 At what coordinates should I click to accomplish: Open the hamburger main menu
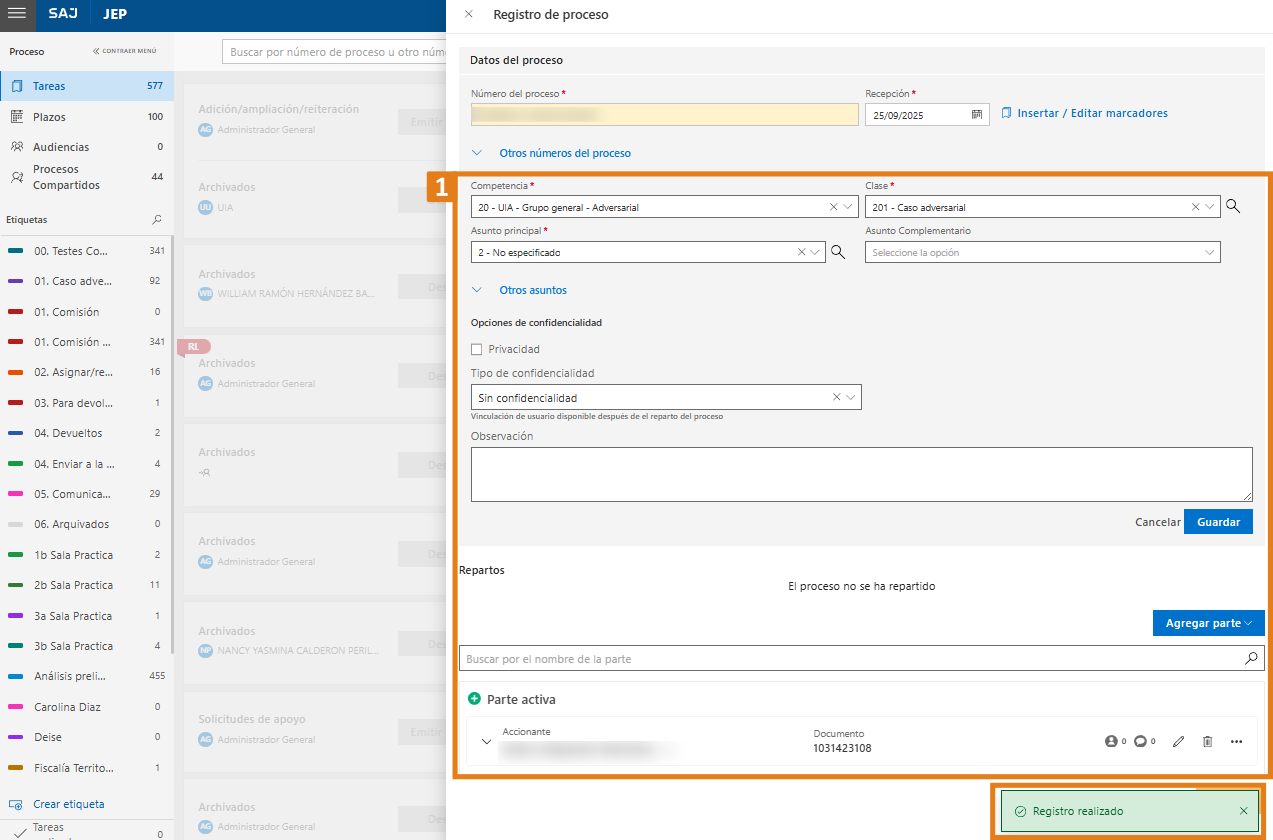17,15
